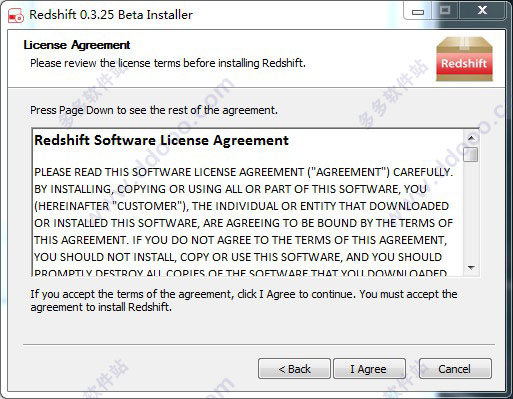Click the Redshift installer icon in title bar

pos(16,15)
